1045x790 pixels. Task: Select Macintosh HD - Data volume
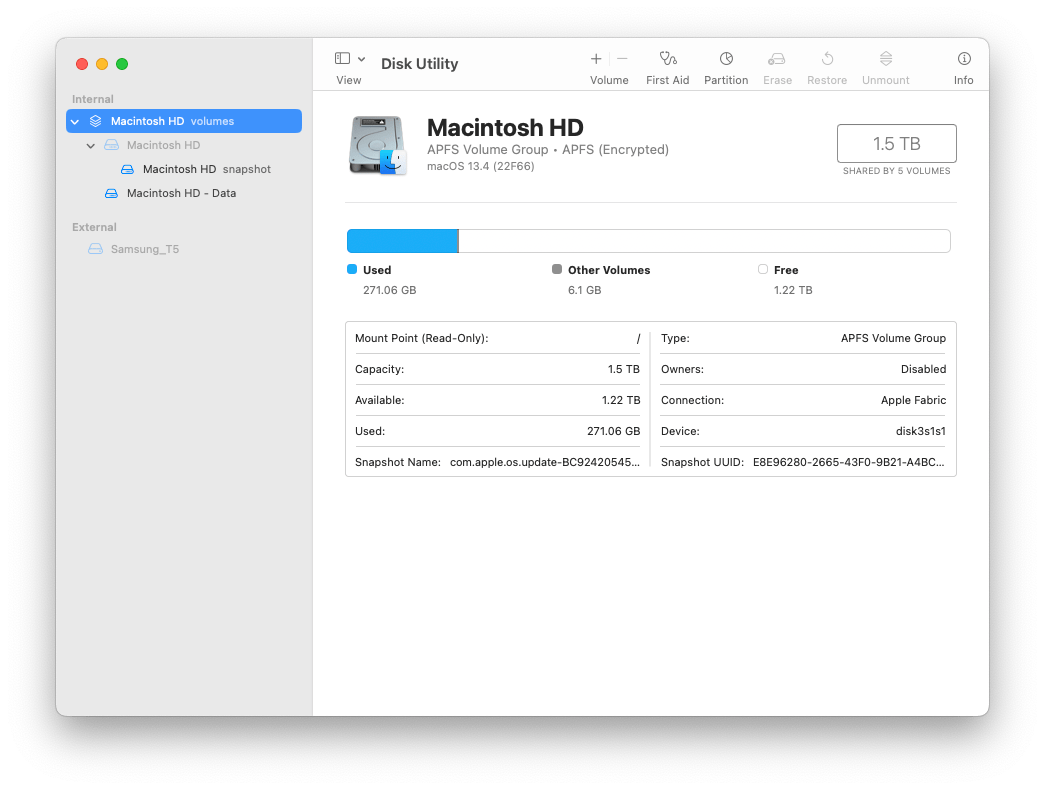click(x=180, y=193)
